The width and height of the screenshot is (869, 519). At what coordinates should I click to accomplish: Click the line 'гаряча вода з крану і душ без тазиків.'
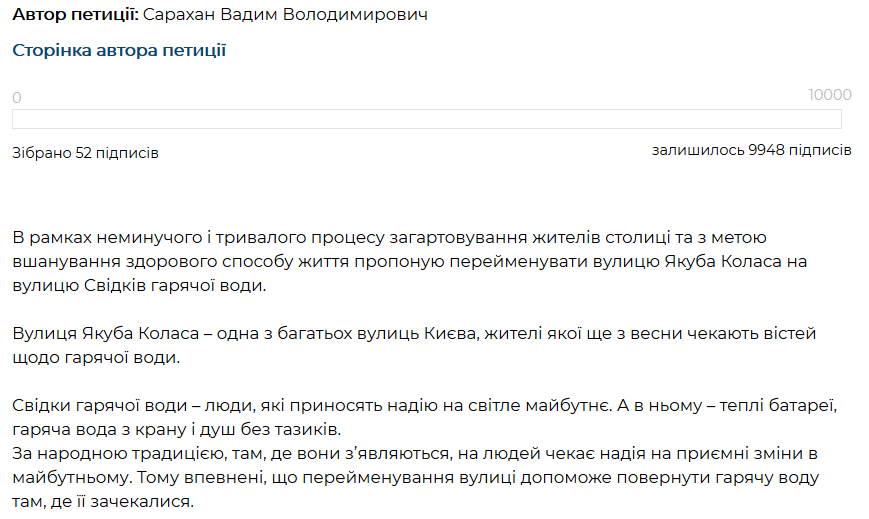pyautogui.click(x=177, y=430)
